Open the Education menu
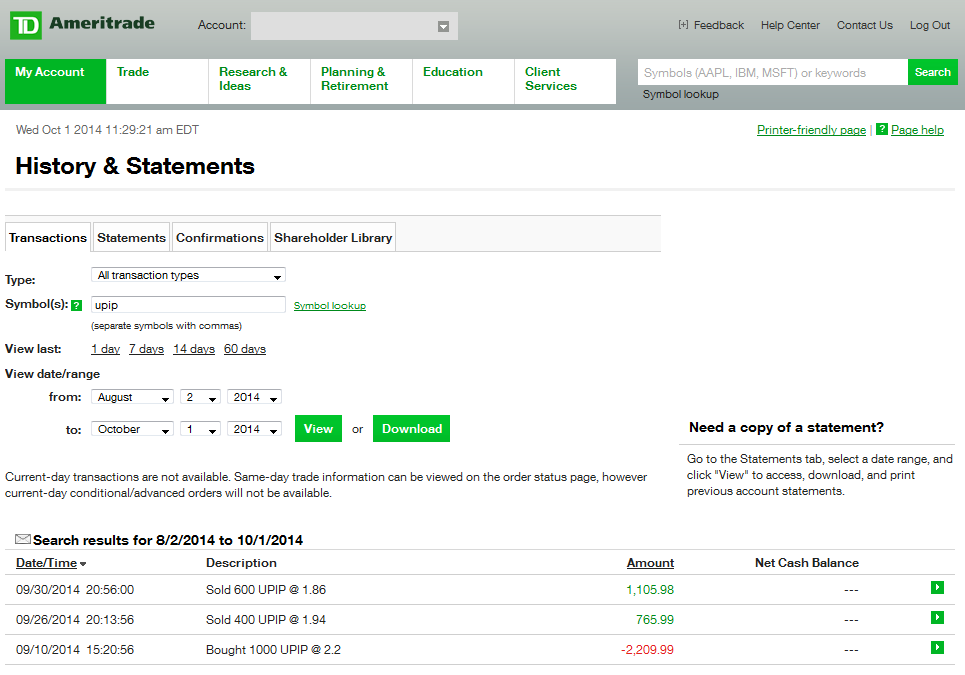This screenshot has height=675, width=965. (x=463, y=81)
